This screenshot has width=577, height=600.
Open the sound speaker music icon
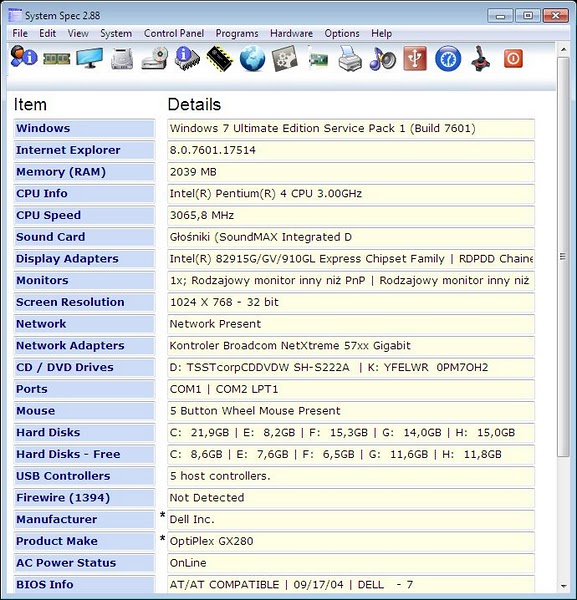point(383,58)
